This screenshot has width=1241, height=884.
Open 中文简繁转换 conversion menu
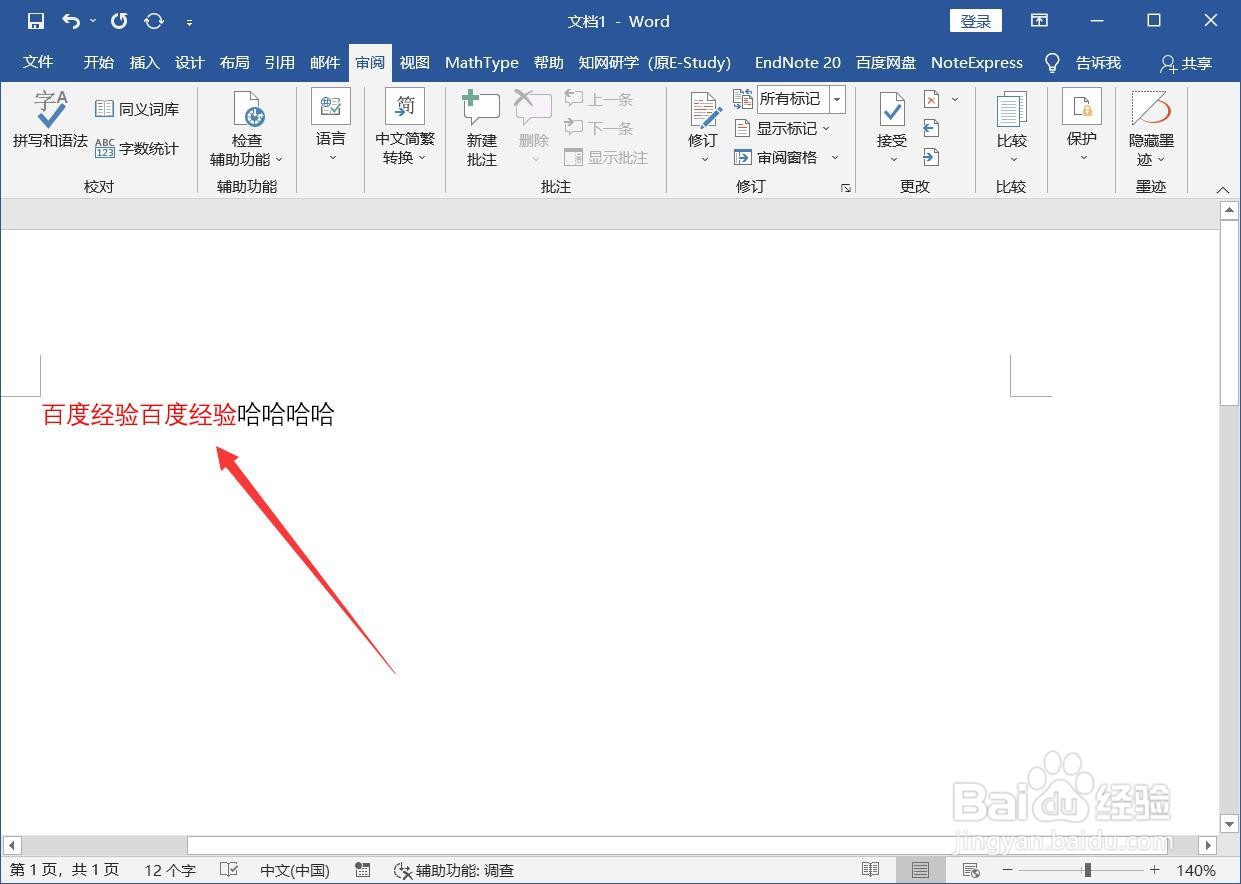[x=405, y=126]
